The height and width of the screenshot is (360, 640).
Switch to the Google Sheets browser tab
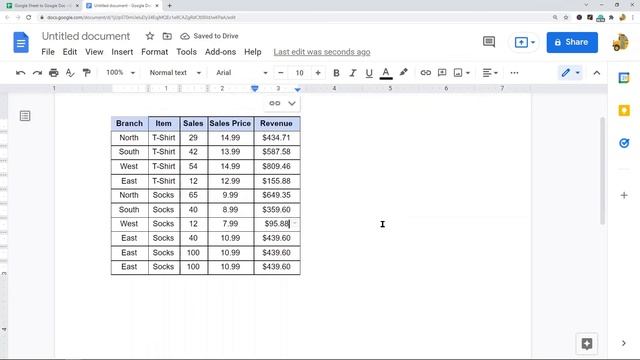click(42, 6)
